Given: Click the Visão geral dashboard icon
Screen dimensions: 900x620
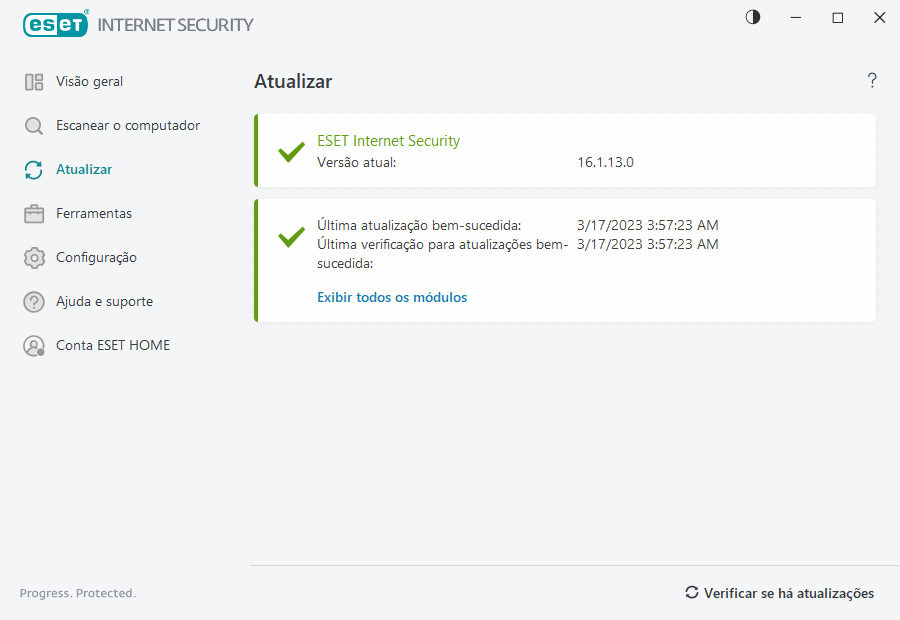Looking at the screenshot, I should (34, 82).
